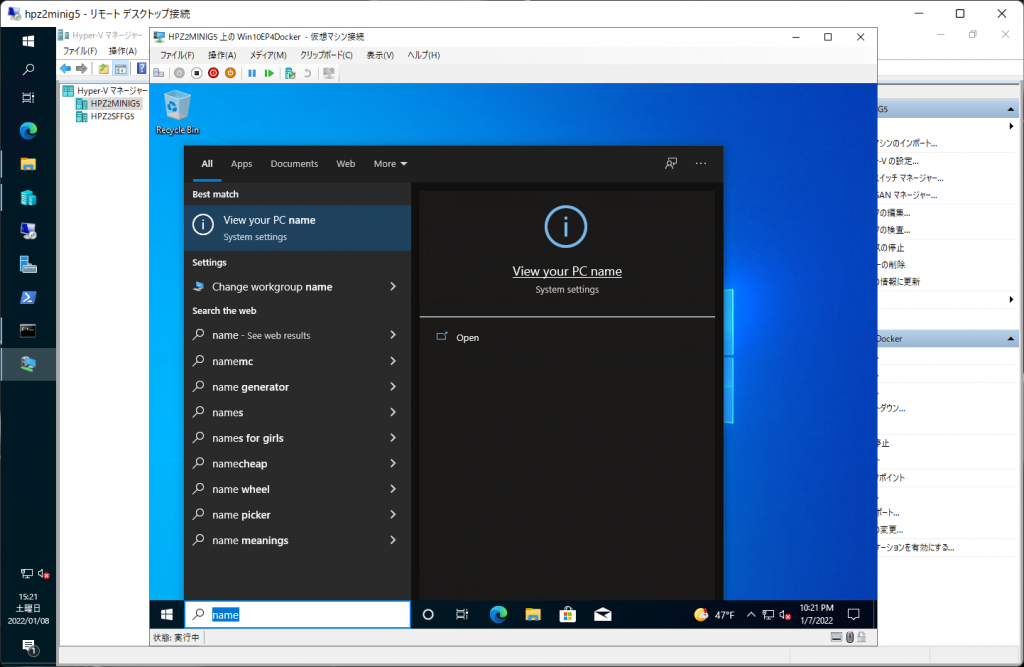This screenshot has width=1024, height=667.
Task: Create a checkpoint via toolbar icon
Action: point(289,73)
